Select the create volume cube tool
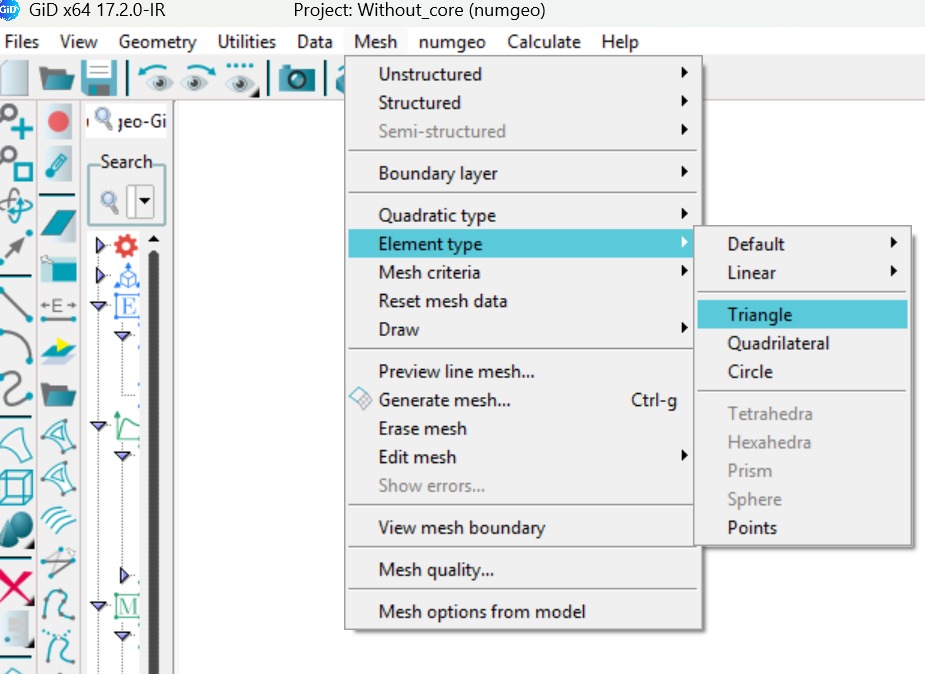 click(x=16, y=488)
